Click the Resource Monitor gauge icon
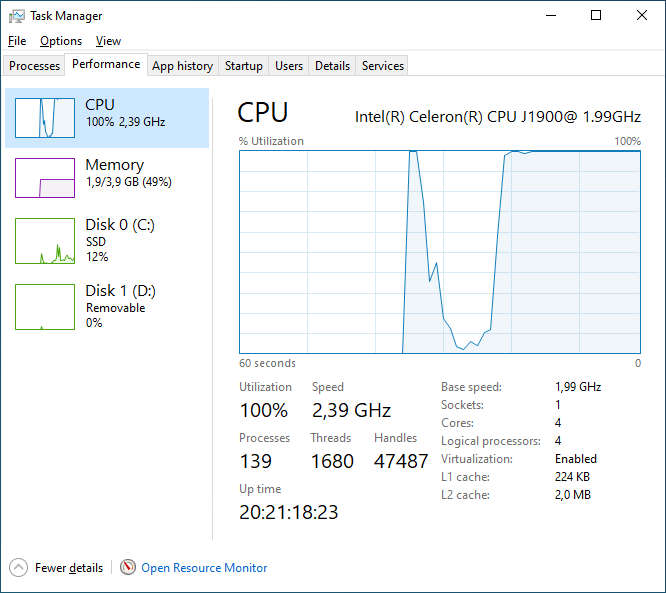 point(127,567)
